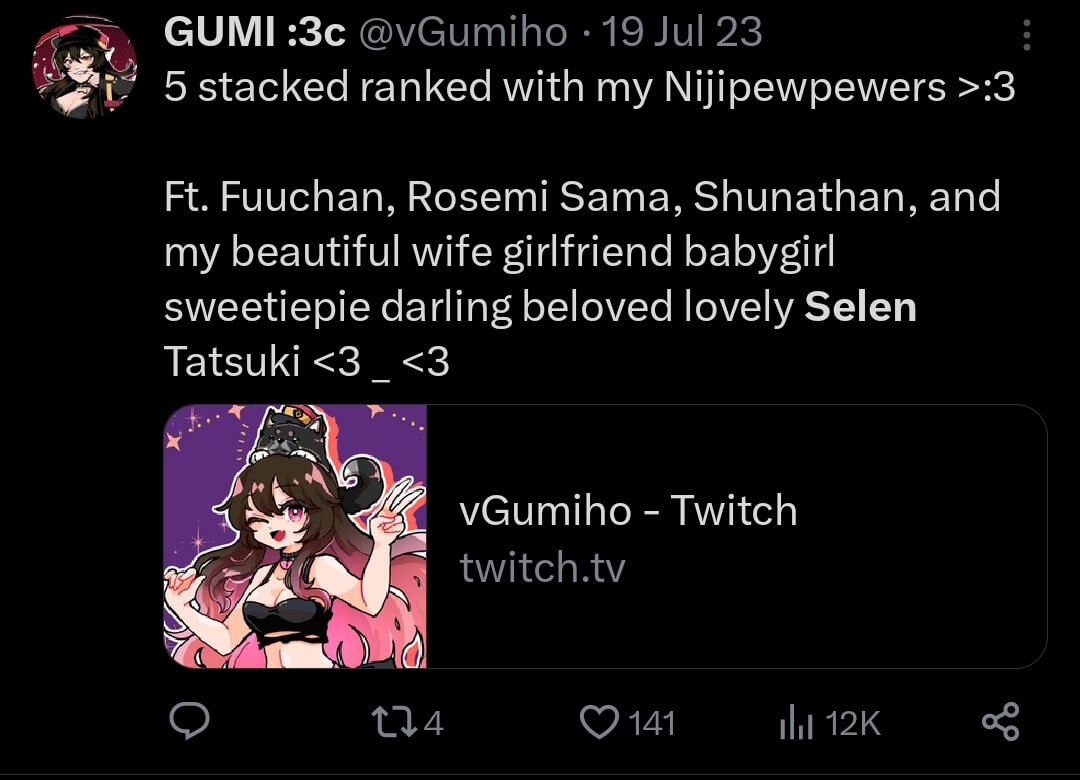Screen dimensions: 1080x780
Task: Retweet using the repost arrows icon
Action: 393,722
